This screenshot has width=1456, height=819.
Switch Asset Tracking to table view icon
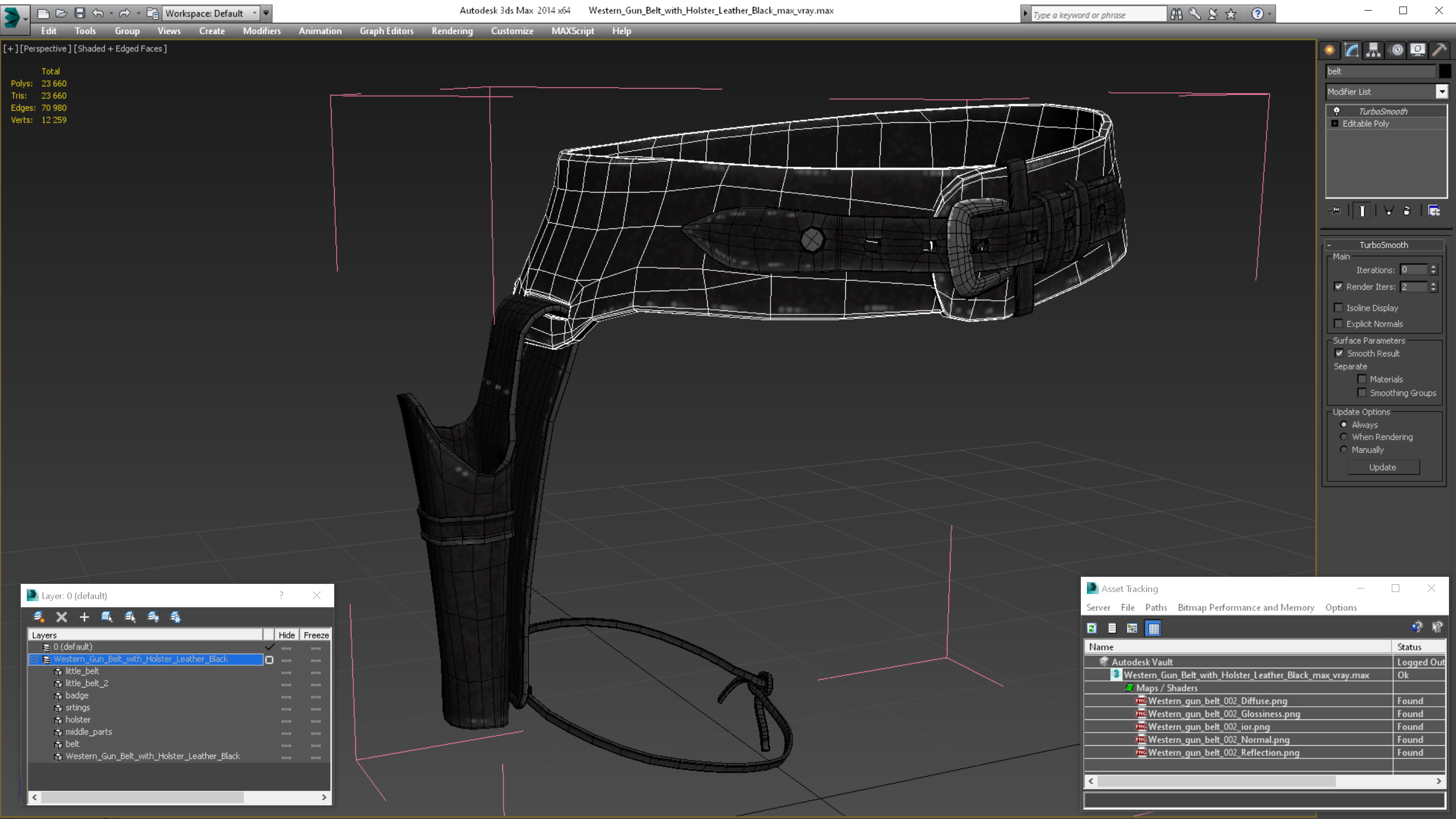pyautogui.click(x=1153, y=628)
